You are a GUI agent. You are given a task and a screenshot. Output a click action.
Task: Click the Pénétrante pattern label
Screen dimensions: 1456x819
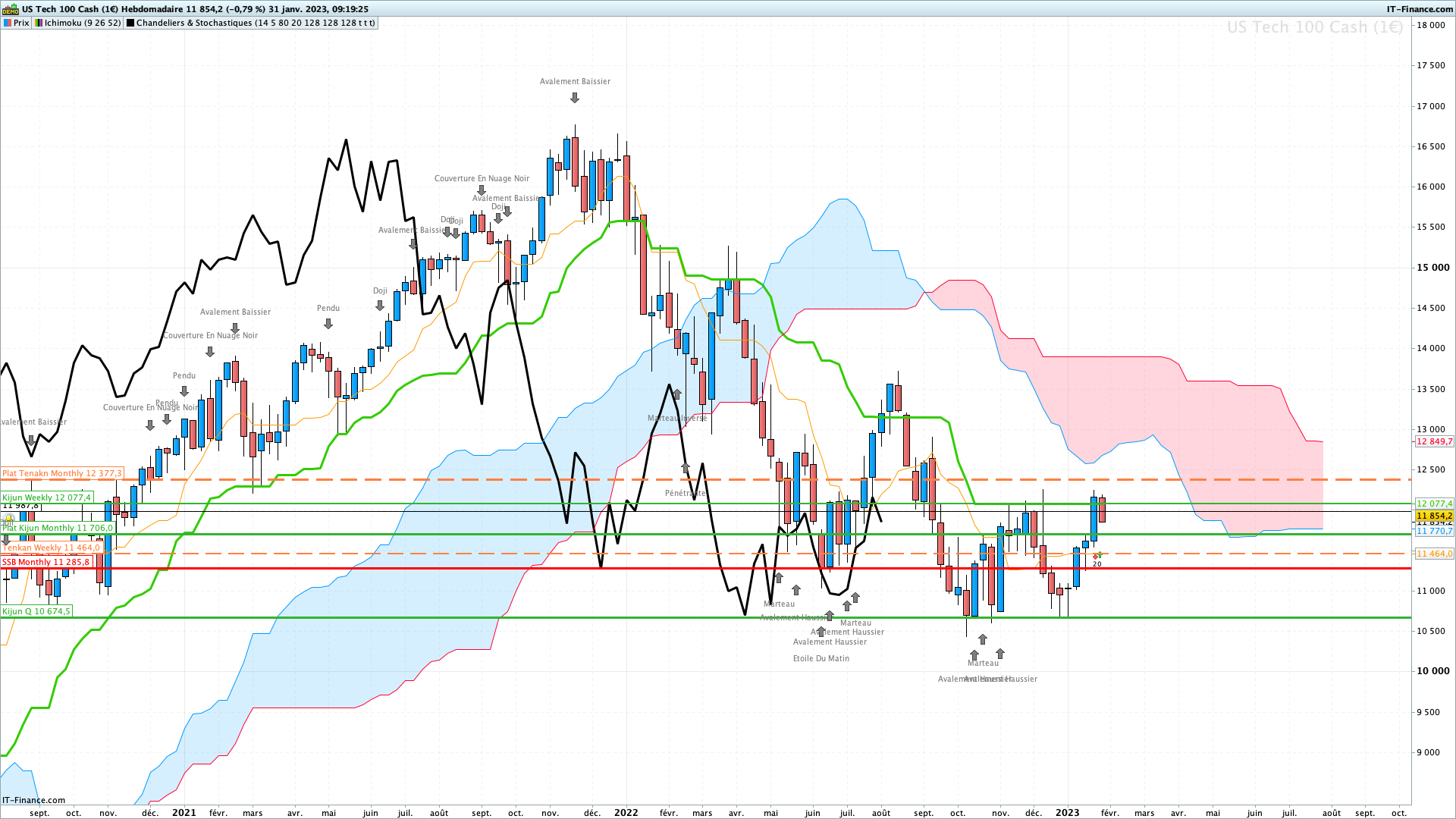[x=685, y=493]
